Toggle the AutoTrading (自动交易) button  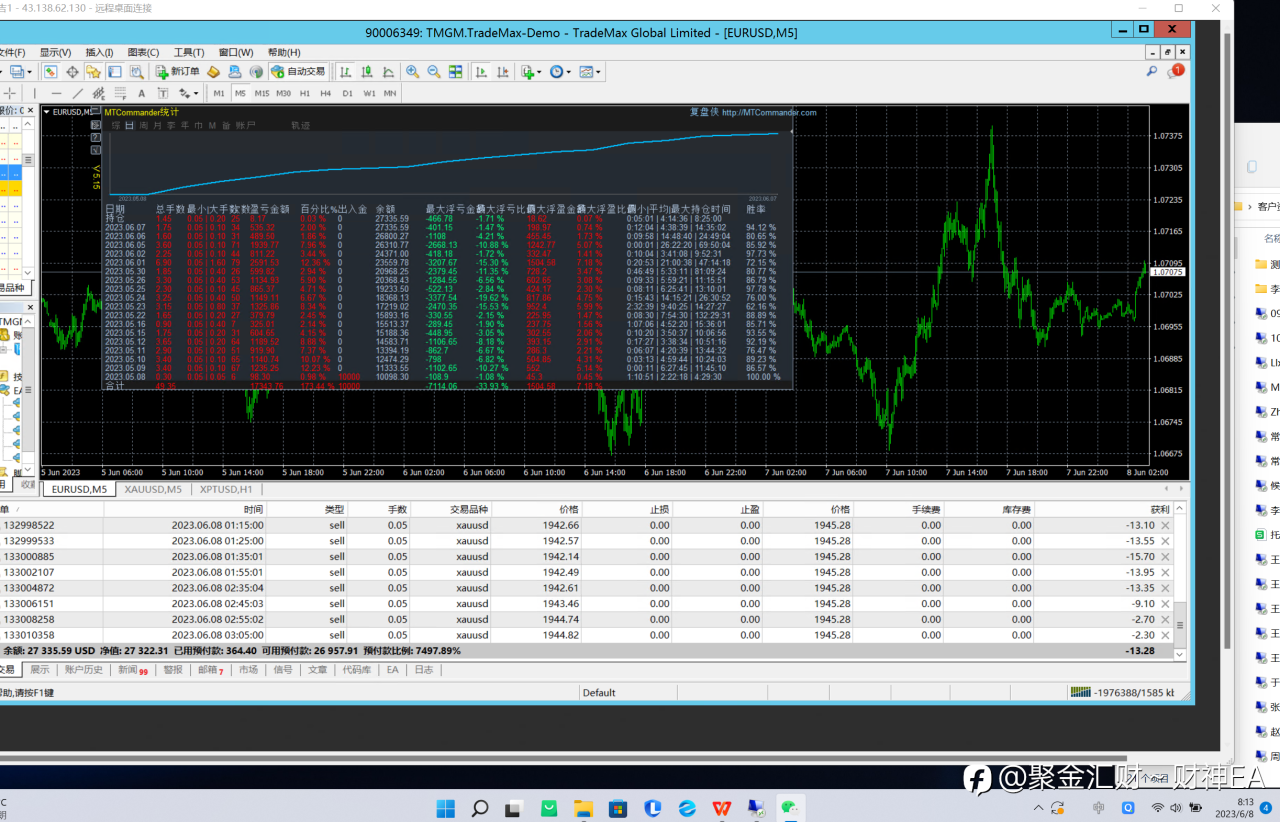[298, 72]
